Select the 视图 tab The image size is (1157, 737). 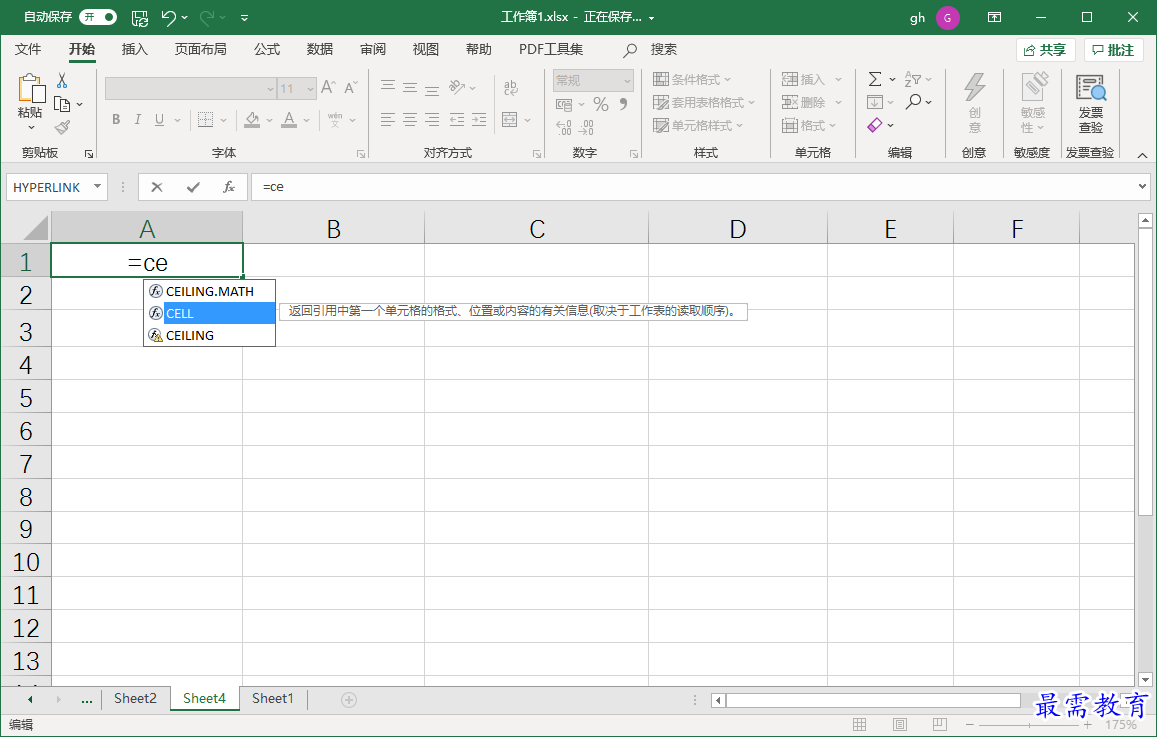(x=426, y=49)
